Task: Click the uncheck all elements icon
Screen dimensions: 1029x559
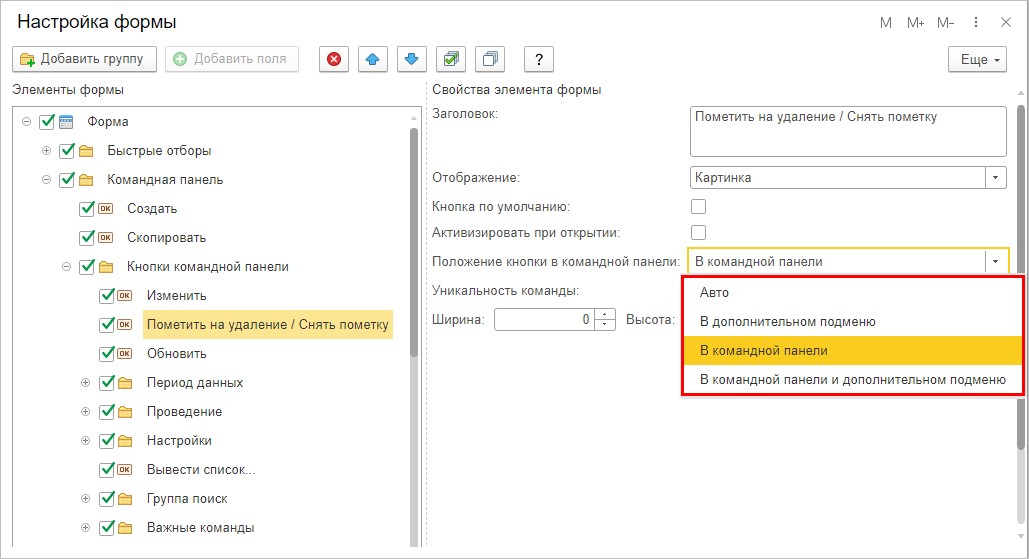Action: pyautogui.click(x=490, y=59)
